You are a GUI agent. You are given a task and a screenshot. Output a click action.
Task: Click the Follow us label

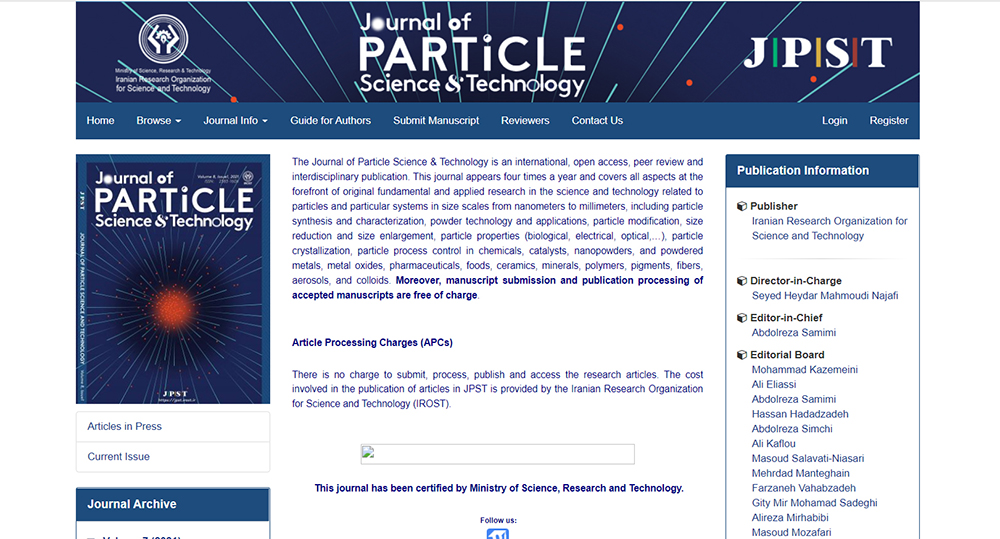coord(498,521)
